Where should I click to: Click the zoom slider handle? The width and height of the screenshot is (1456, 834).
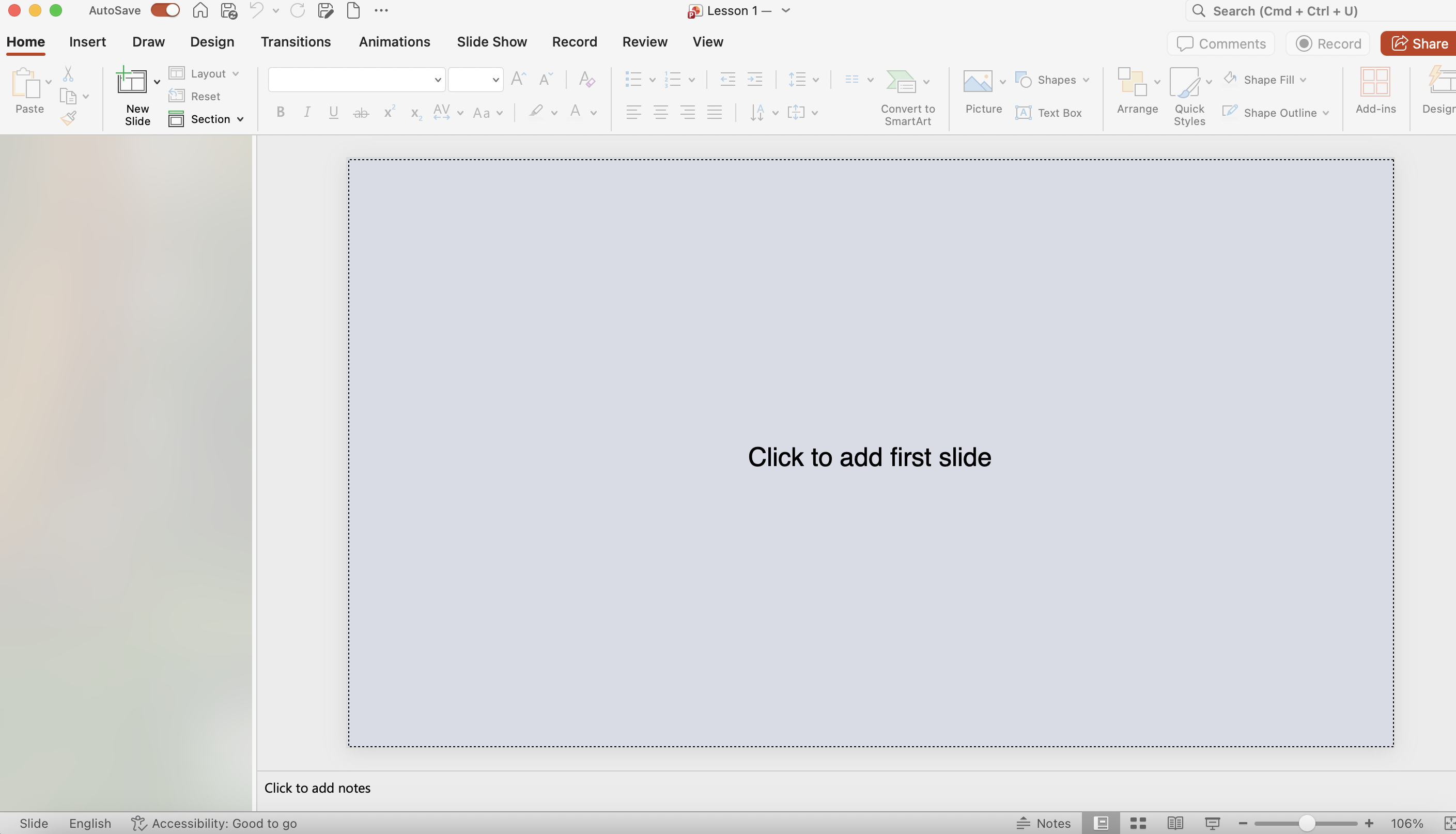coord(1306,823)
